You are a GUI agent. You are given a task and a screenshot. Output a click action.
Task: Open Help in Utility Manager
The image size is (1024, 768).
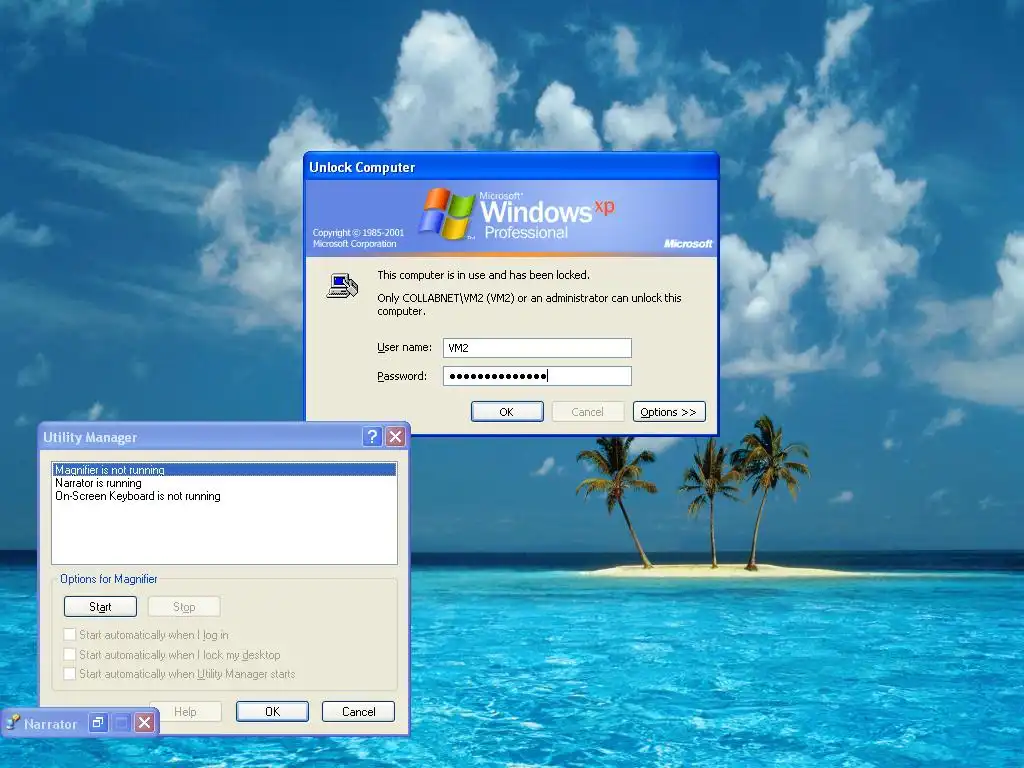point(185,711)
